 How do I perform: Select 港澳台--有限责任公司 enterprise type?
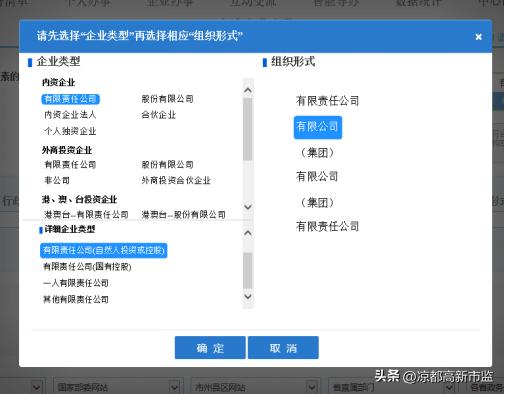(x=86, y=214)
